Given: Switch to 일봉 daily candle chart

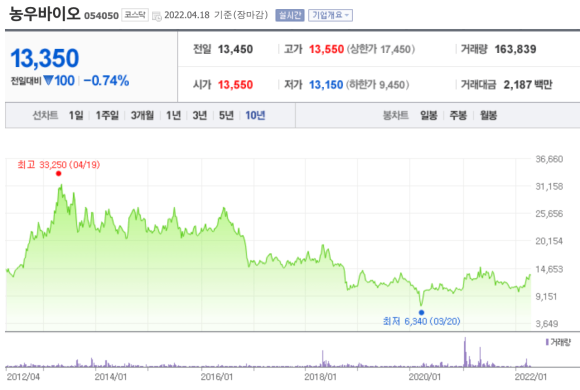Looking at the screenshot, I should click(x=429, y=115).
